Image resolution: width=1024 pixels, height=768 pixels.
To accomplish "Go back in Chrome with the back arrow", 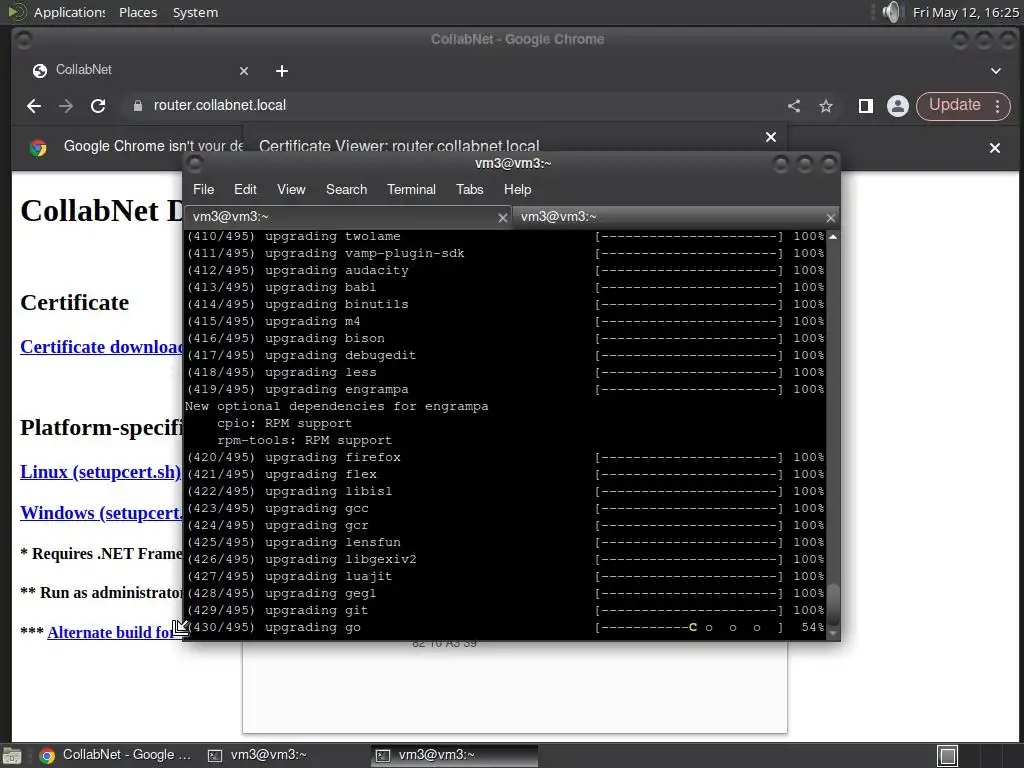I will click(x=34, y=106).
